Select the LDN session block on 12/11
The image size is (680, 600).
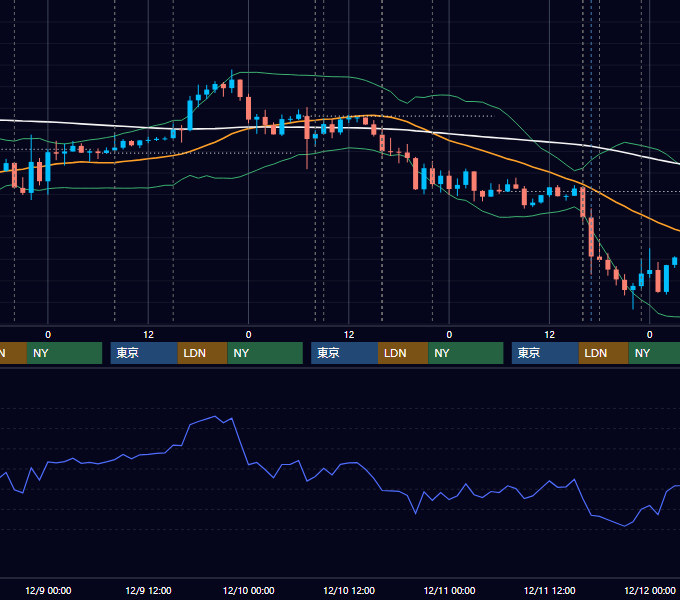click(604, 353)
